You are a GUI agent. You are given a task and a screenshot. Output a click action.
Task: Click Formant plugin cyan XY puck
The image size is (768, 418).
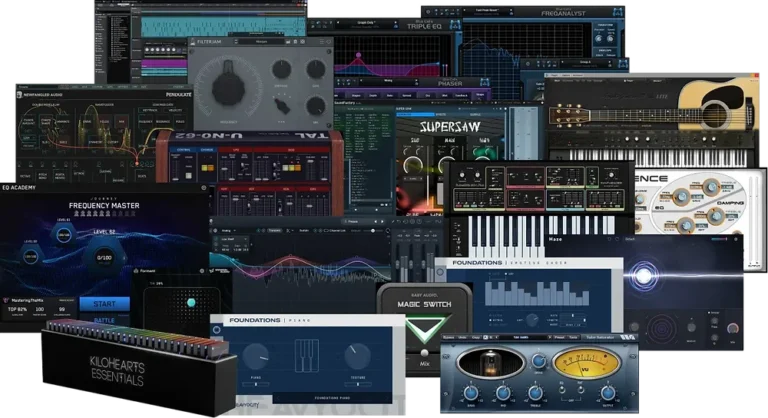[x=192, y=302]
